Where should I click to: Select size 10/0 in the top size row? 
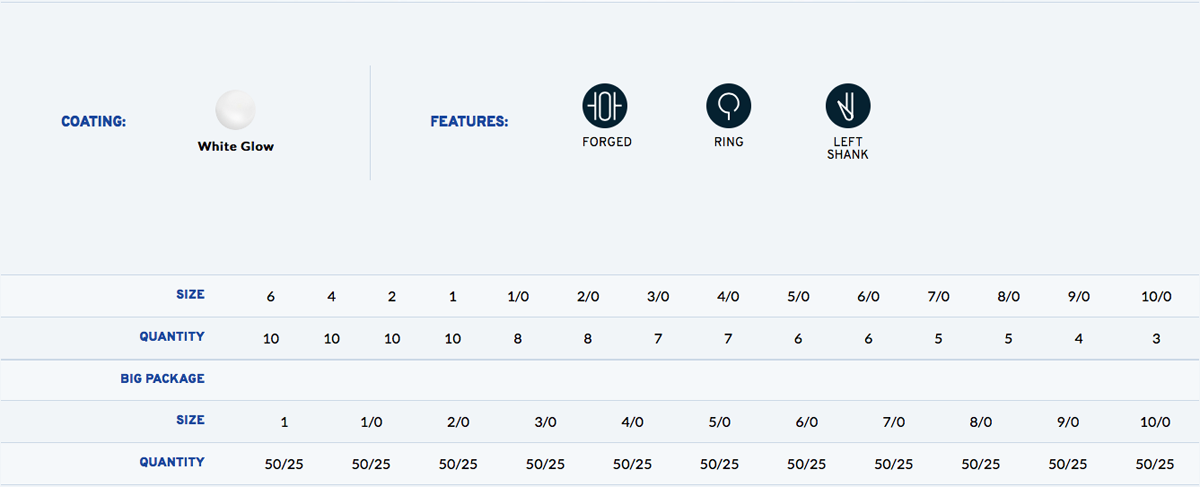pyautogui.click(x=1155, y=297)
